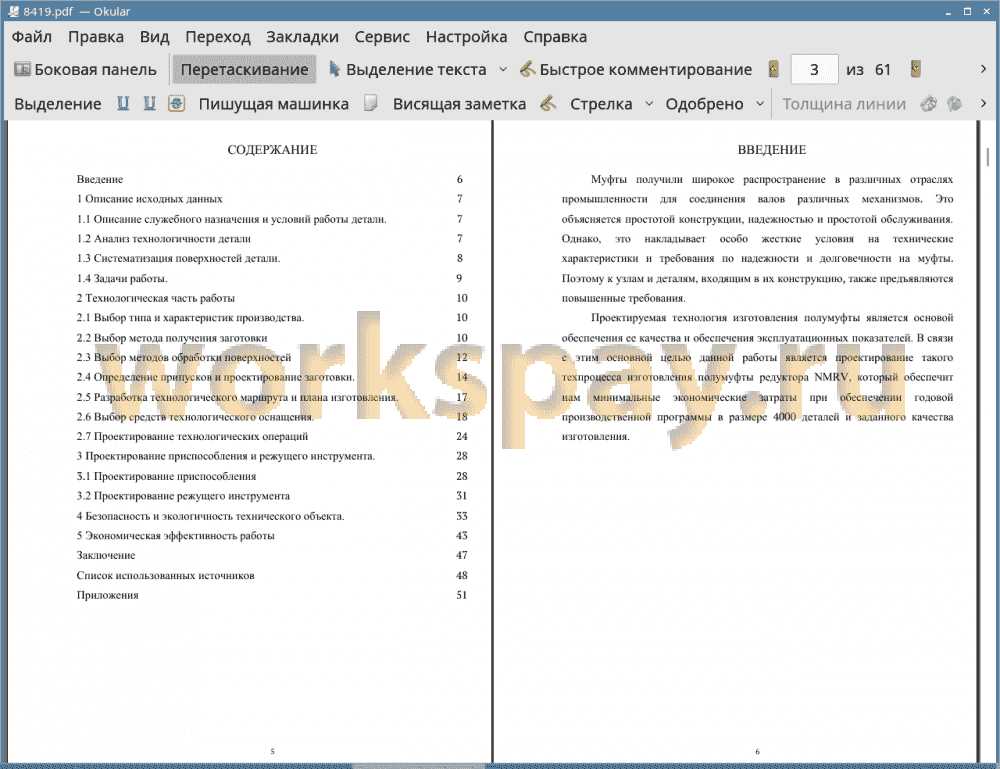
Task: Click the 'Приложения' contents entry
Action: (x=107, y=595)
